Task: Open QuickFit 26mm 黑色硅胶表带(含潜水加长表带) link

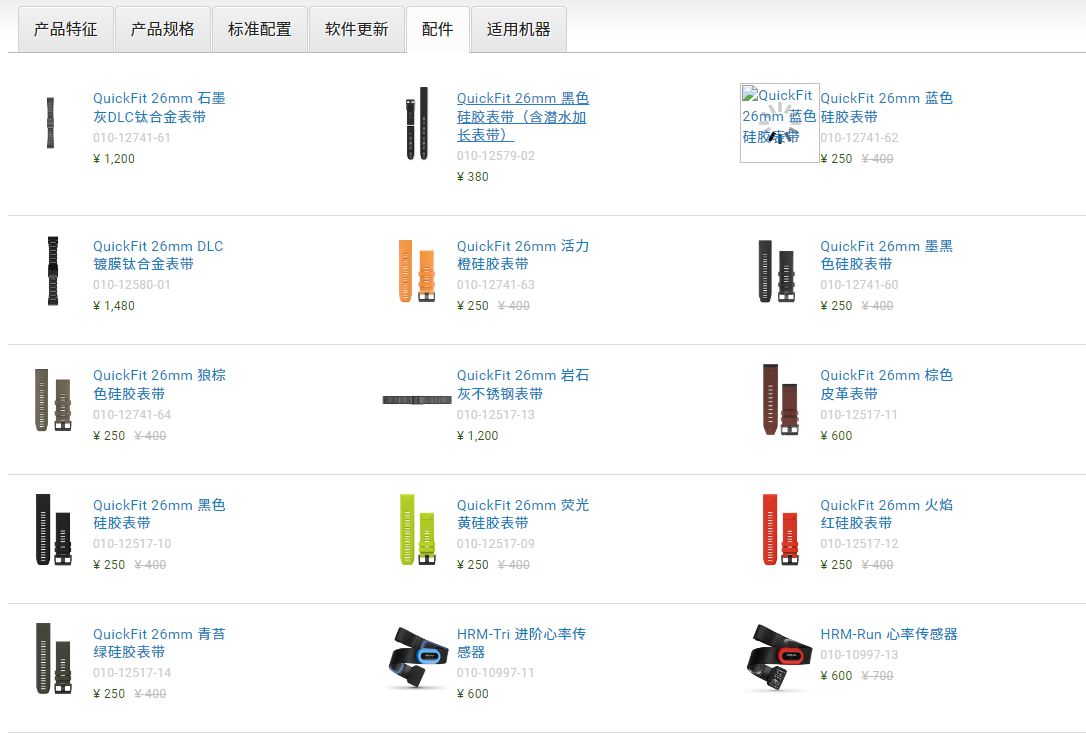Action: coord(523,116)
